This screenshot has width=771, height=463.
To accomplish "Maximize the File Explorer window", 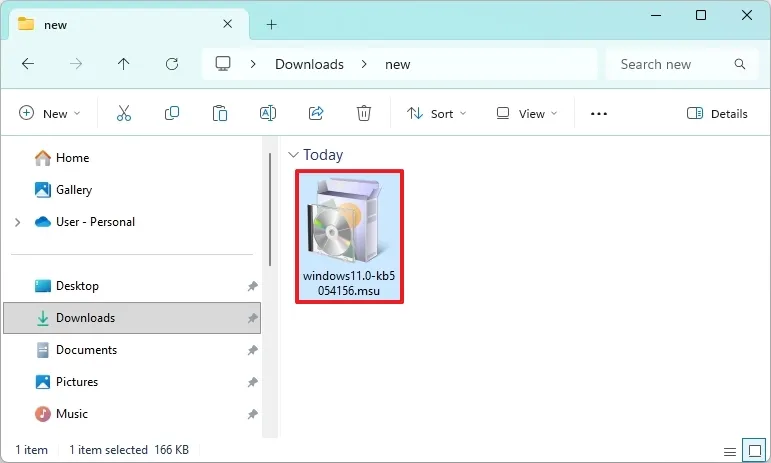I will [x=701, y=15].
